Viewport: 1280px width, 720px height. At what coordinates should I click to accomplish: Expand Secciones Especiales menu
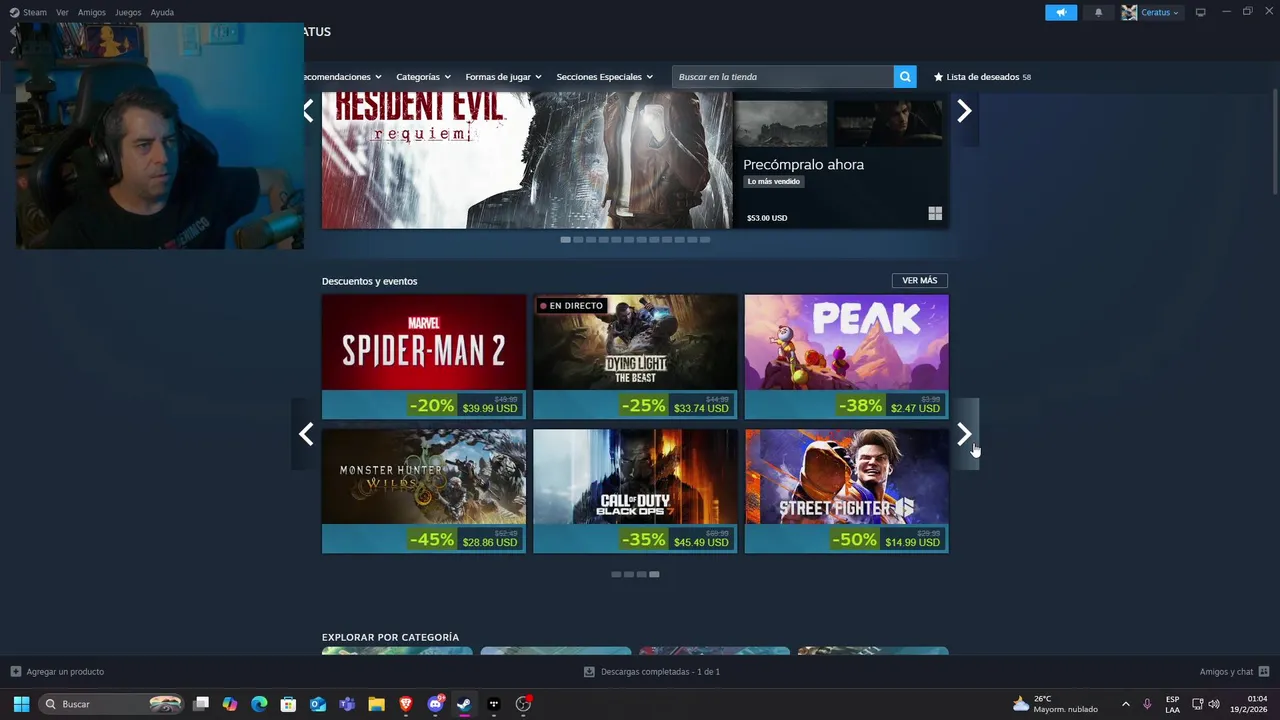coord(604,77)
